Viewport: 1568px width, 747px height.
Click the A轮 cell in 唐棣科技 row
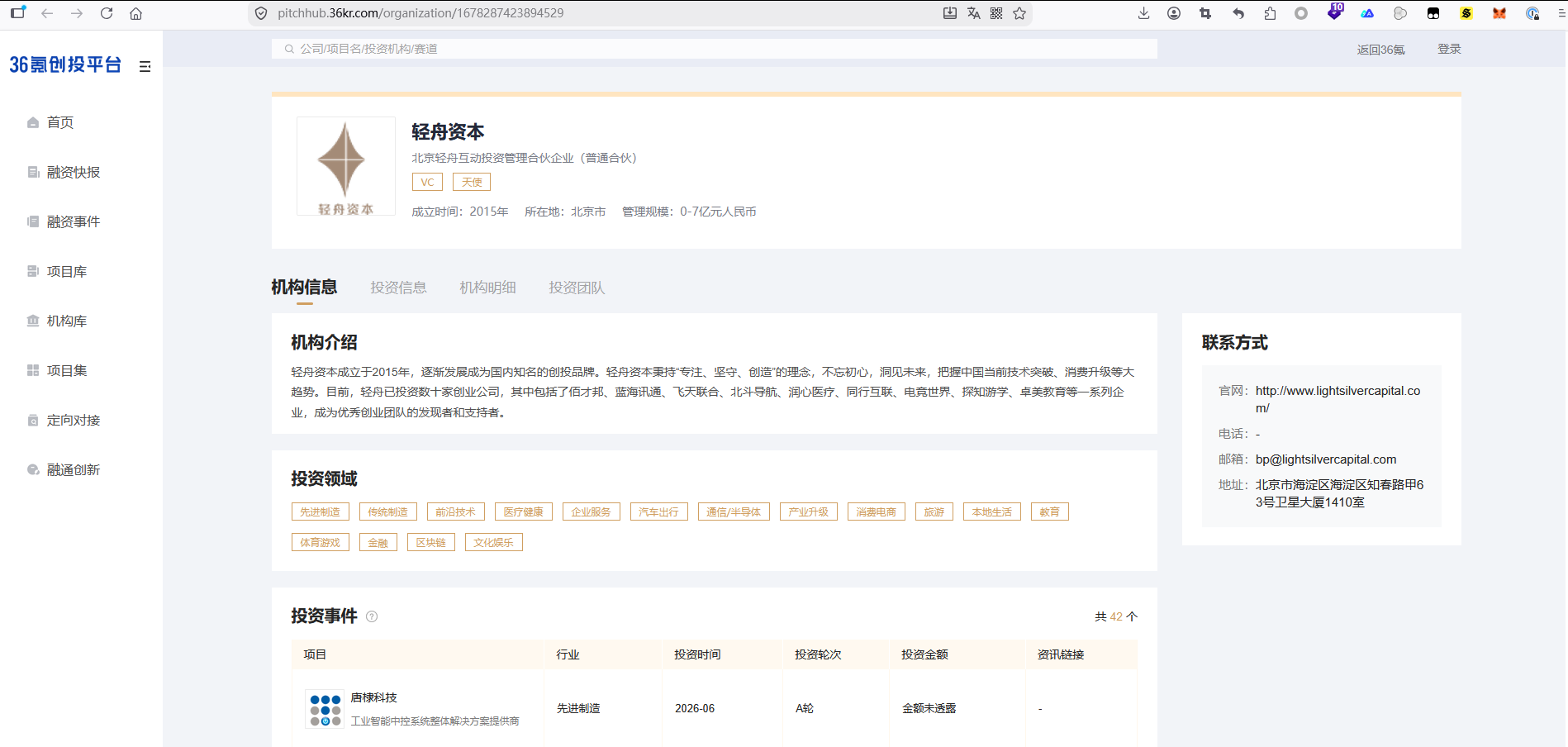pos(805,708)
